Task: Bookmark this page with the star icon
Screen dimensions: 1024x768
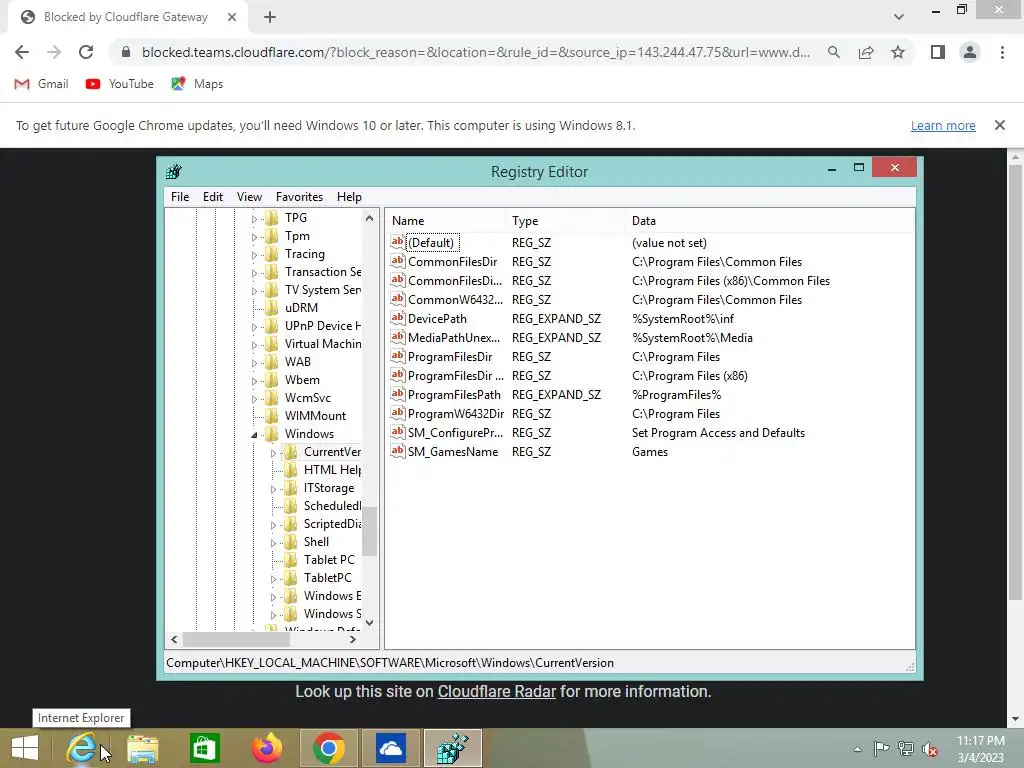Action: 898,52
